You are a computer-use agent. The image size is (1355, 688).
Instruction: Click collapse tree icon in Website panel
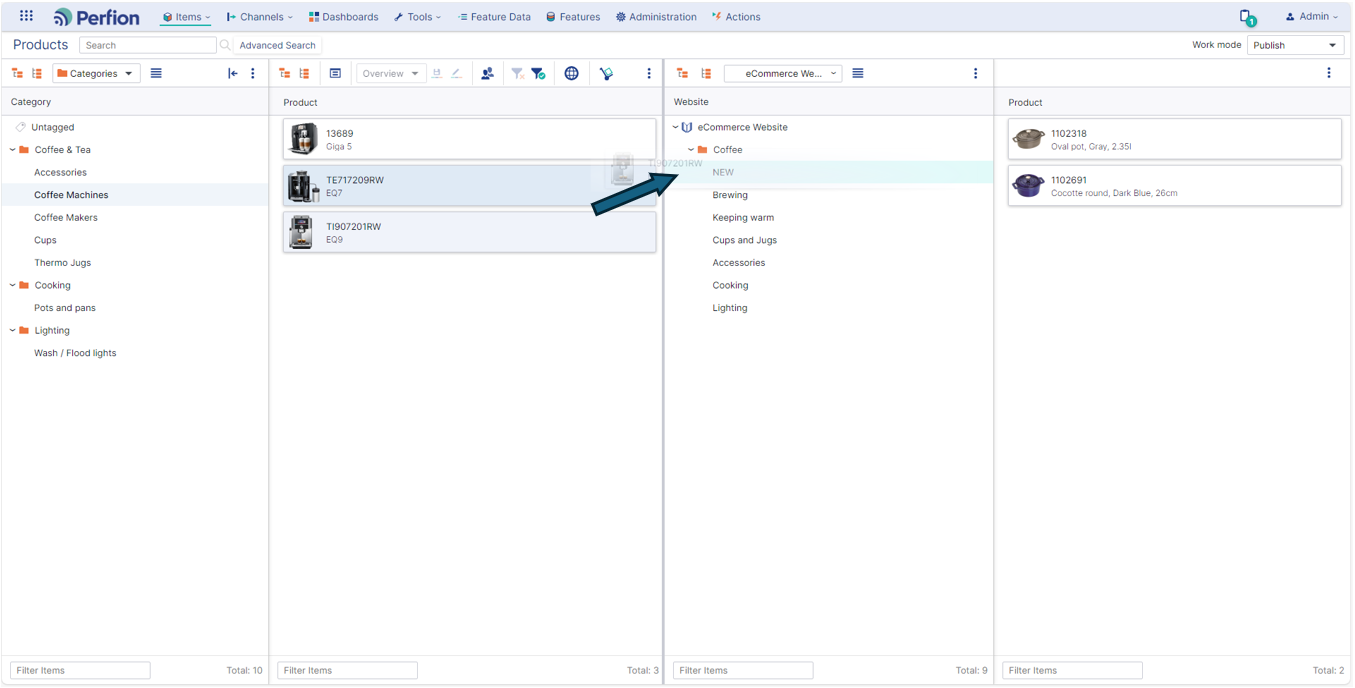706,73
